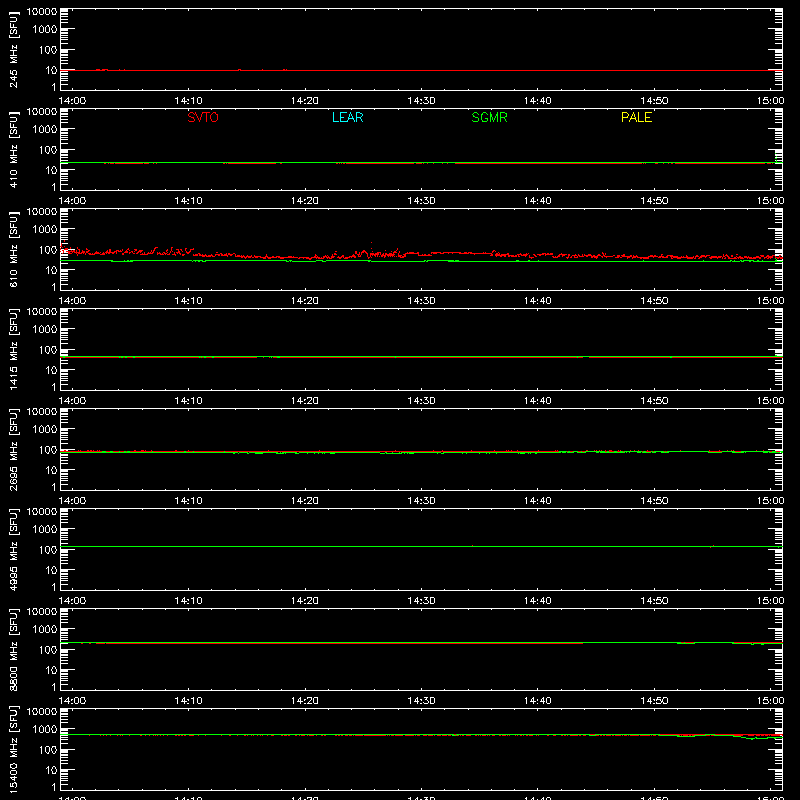This screenshot has height=800, width=800.
Task: Click the 14:50 tick under the 1415 MHz plot
Action: pos(654,401)
